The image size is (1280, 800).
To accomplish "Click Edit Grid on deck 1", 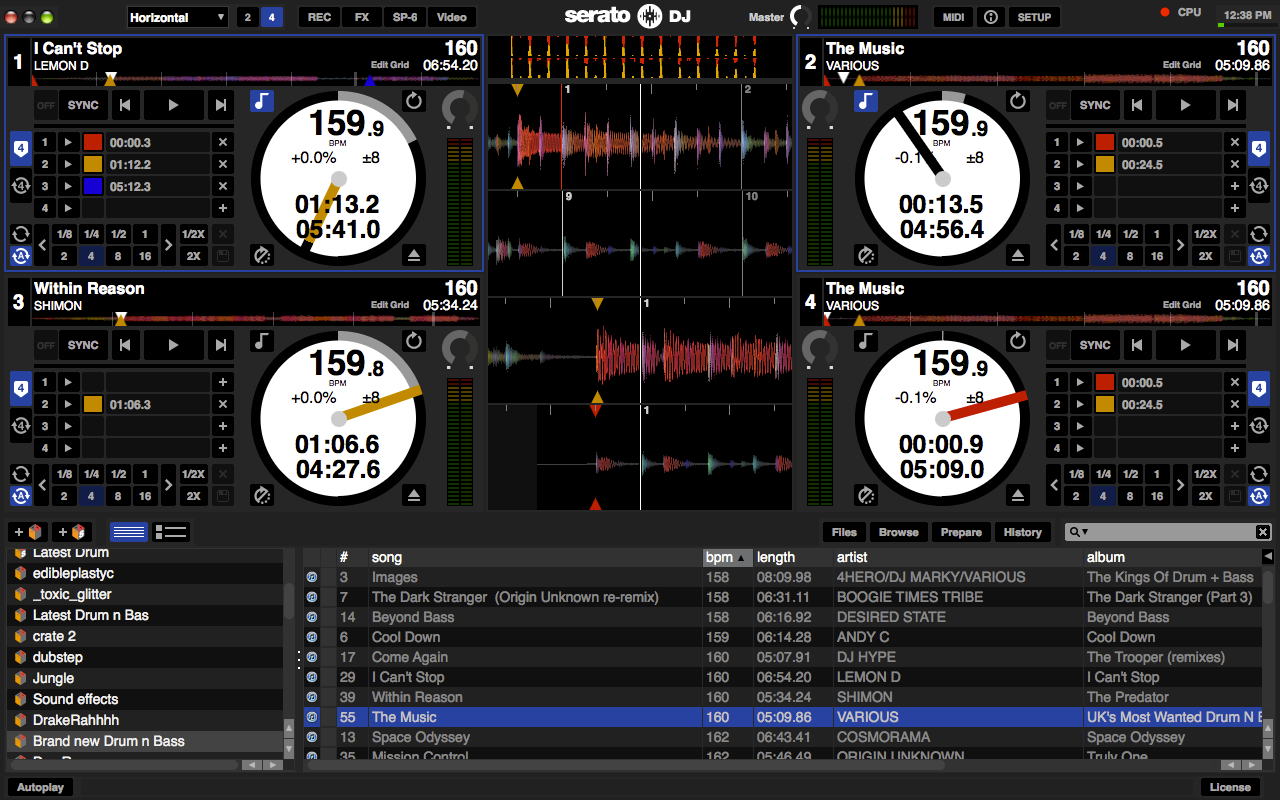I will pos(390,65).
